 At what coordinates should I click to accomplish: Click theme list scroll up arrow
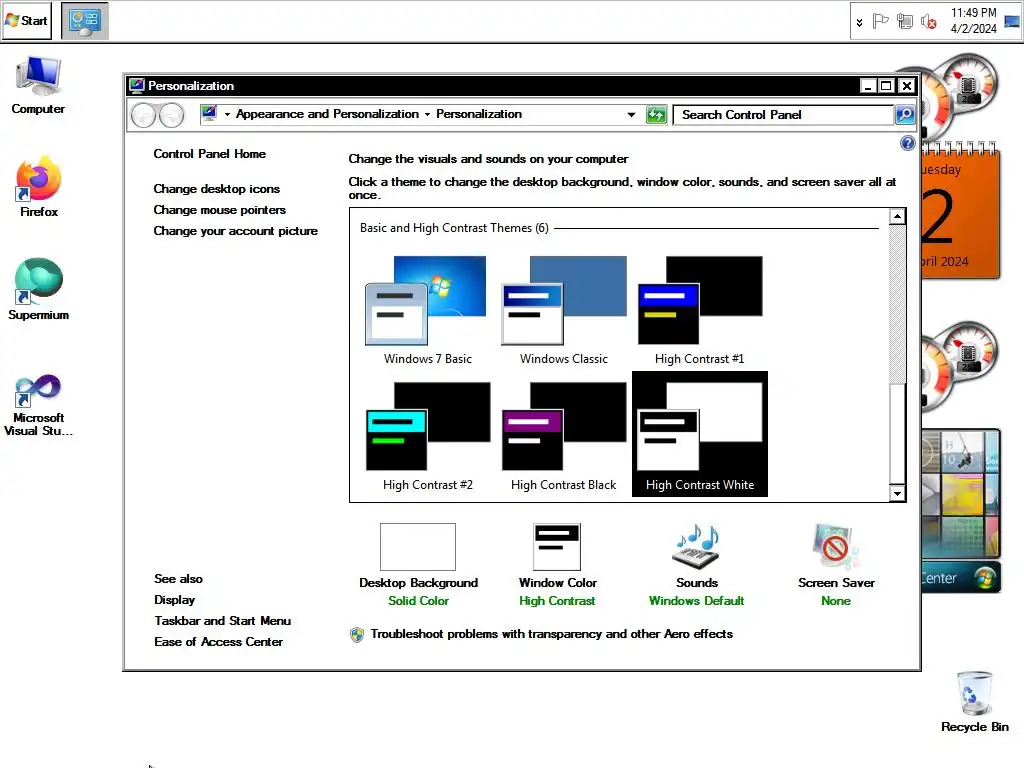(x=897, y=216)
